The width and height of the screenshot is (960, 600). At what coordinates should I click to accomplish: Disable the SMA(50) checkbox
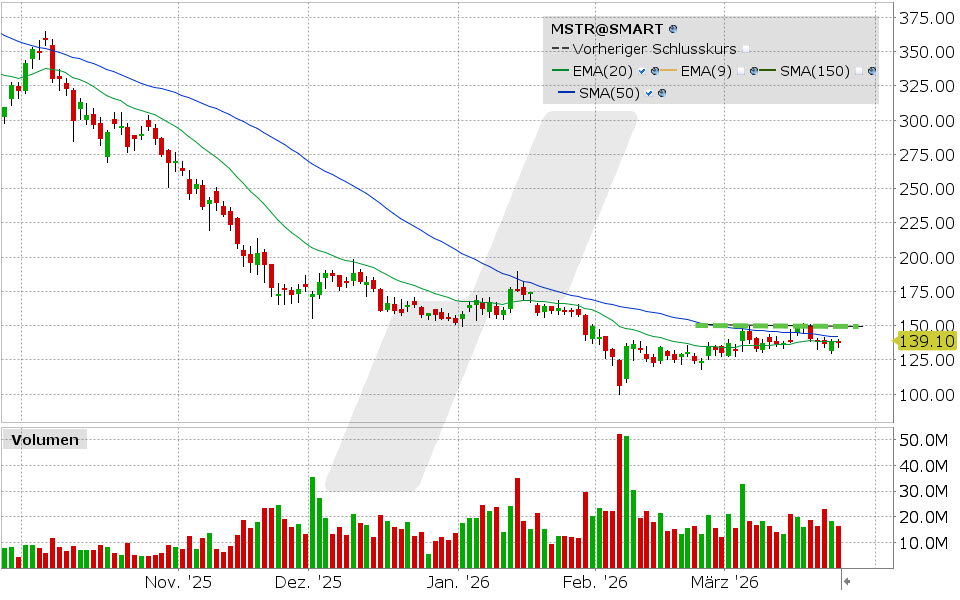pyautogui.click(x=648, y=93)
